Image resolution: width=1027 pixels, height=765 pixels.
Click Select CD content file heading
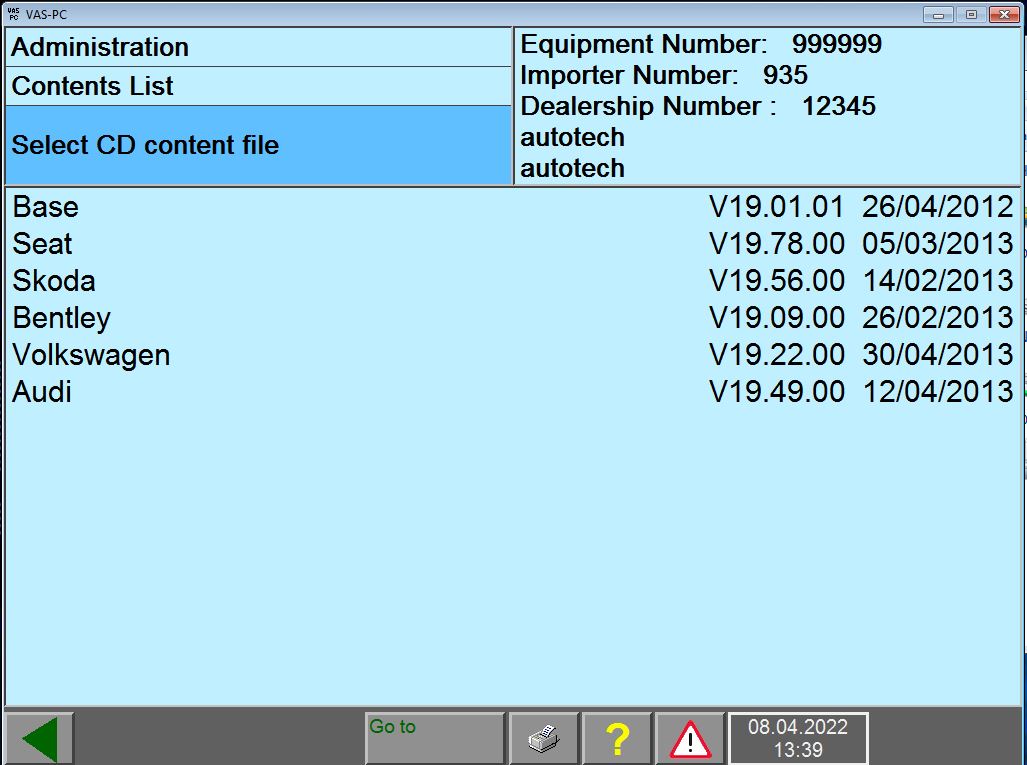[258, 145]
